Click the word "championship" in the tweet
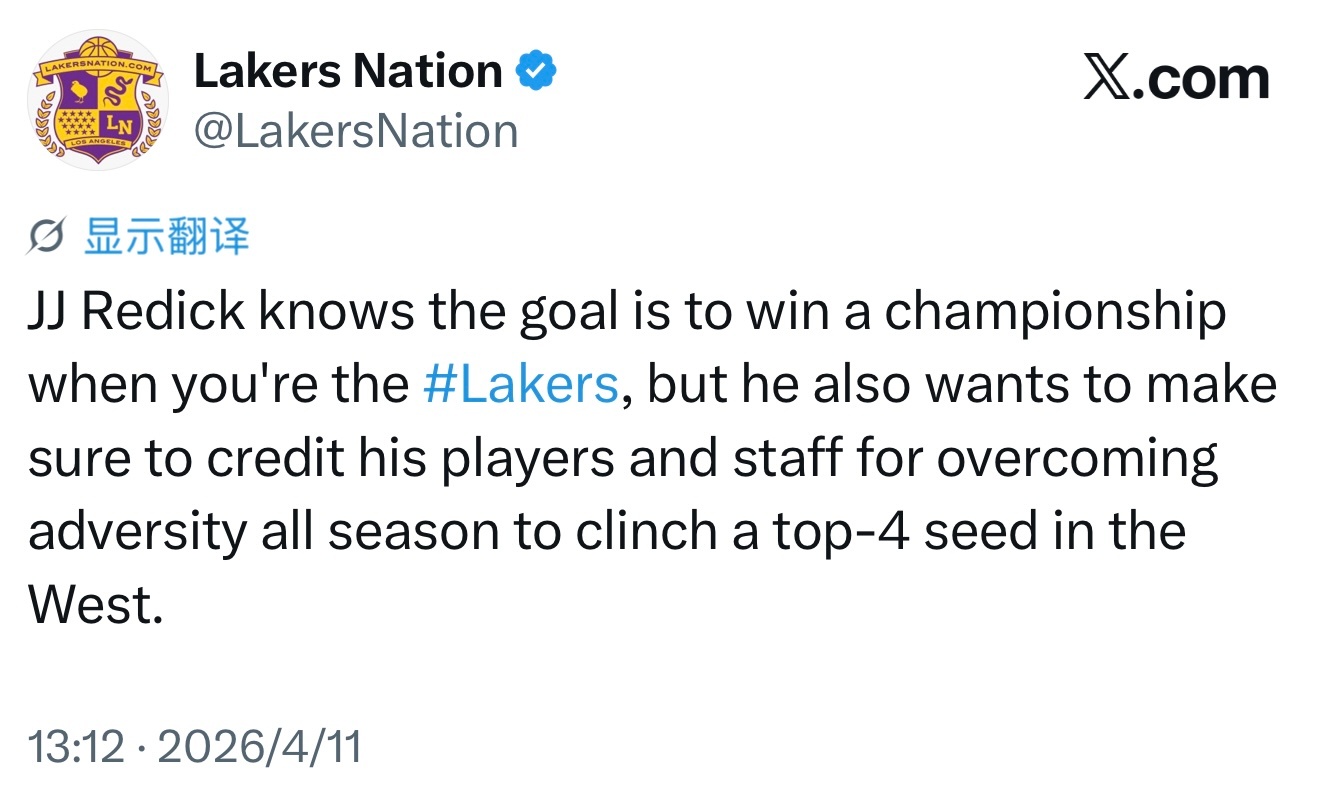The width and height of the screenshot is (1320, 790). [1054, 312]
